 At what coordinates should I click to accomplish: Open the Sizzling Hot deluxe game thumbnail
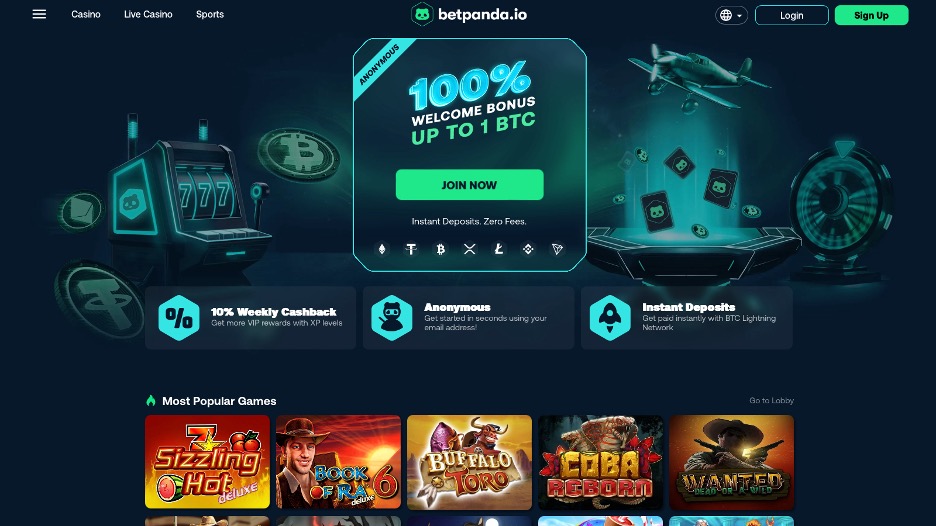click(207, 462)
